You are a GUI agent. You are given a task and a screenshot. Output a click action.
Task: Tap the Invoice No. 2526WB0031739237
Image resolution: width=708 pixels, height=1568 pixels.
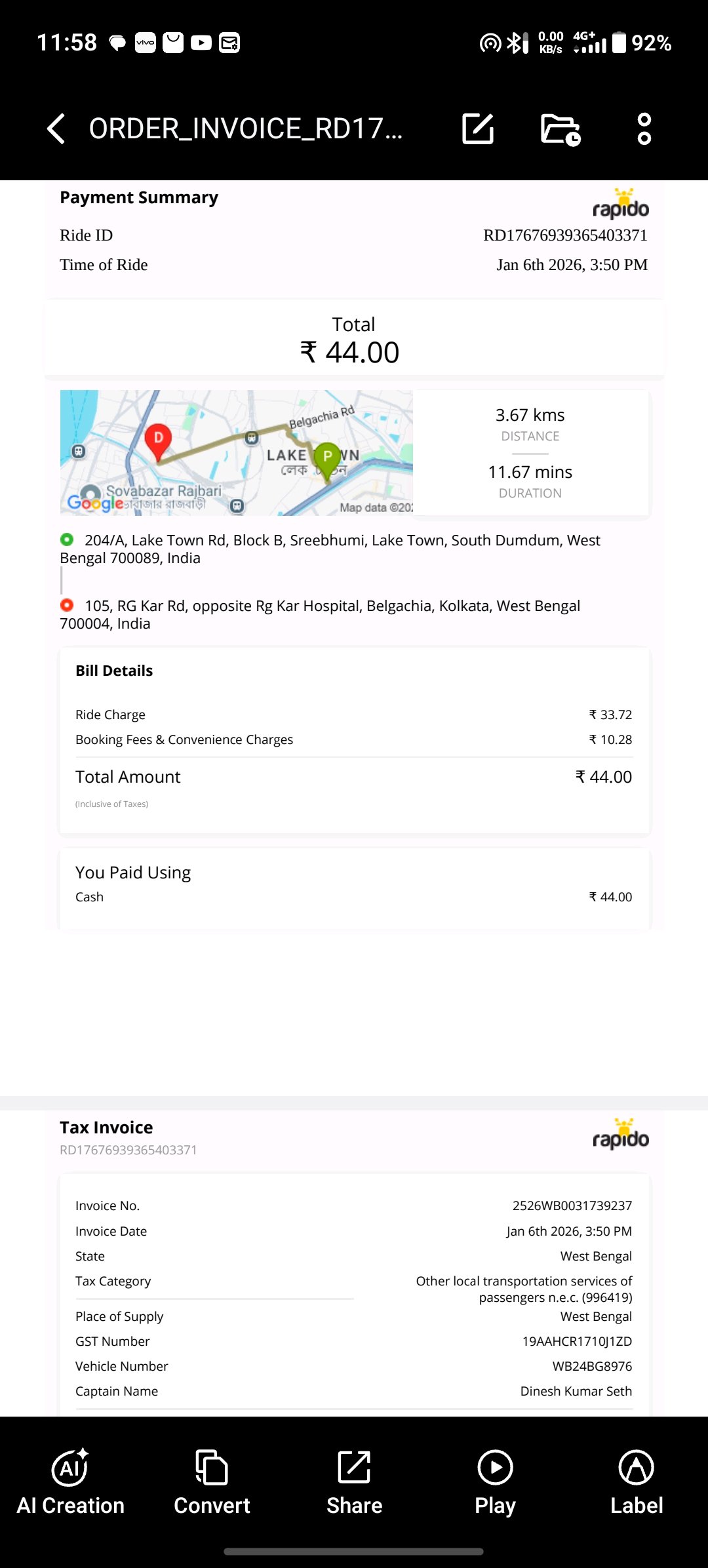[572, 1205]
